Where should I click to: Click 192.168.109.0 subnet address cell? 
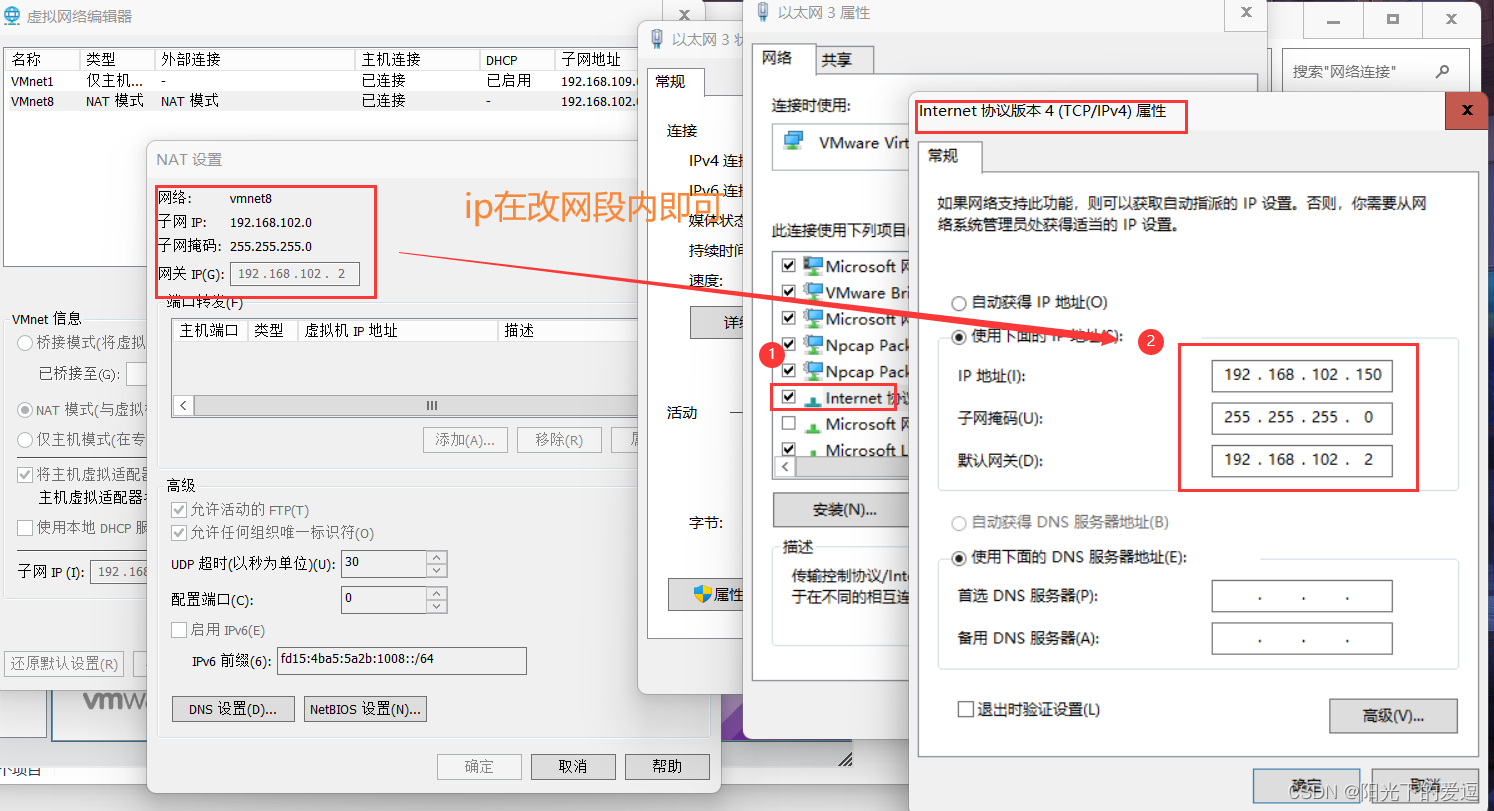click(x=600, y=81)
